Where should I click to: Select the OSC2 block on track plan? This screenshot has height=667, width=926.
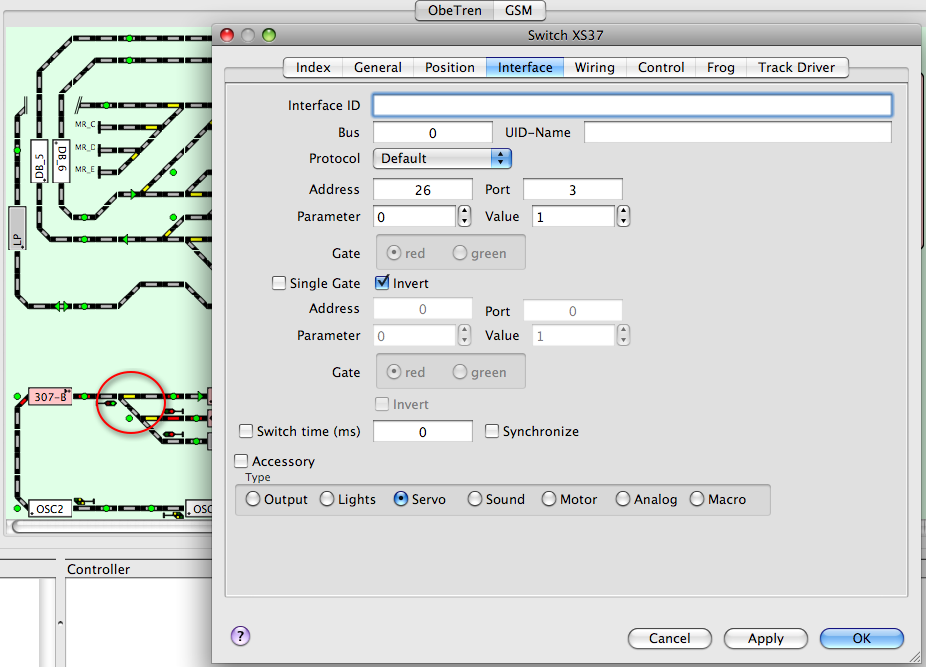50,509
